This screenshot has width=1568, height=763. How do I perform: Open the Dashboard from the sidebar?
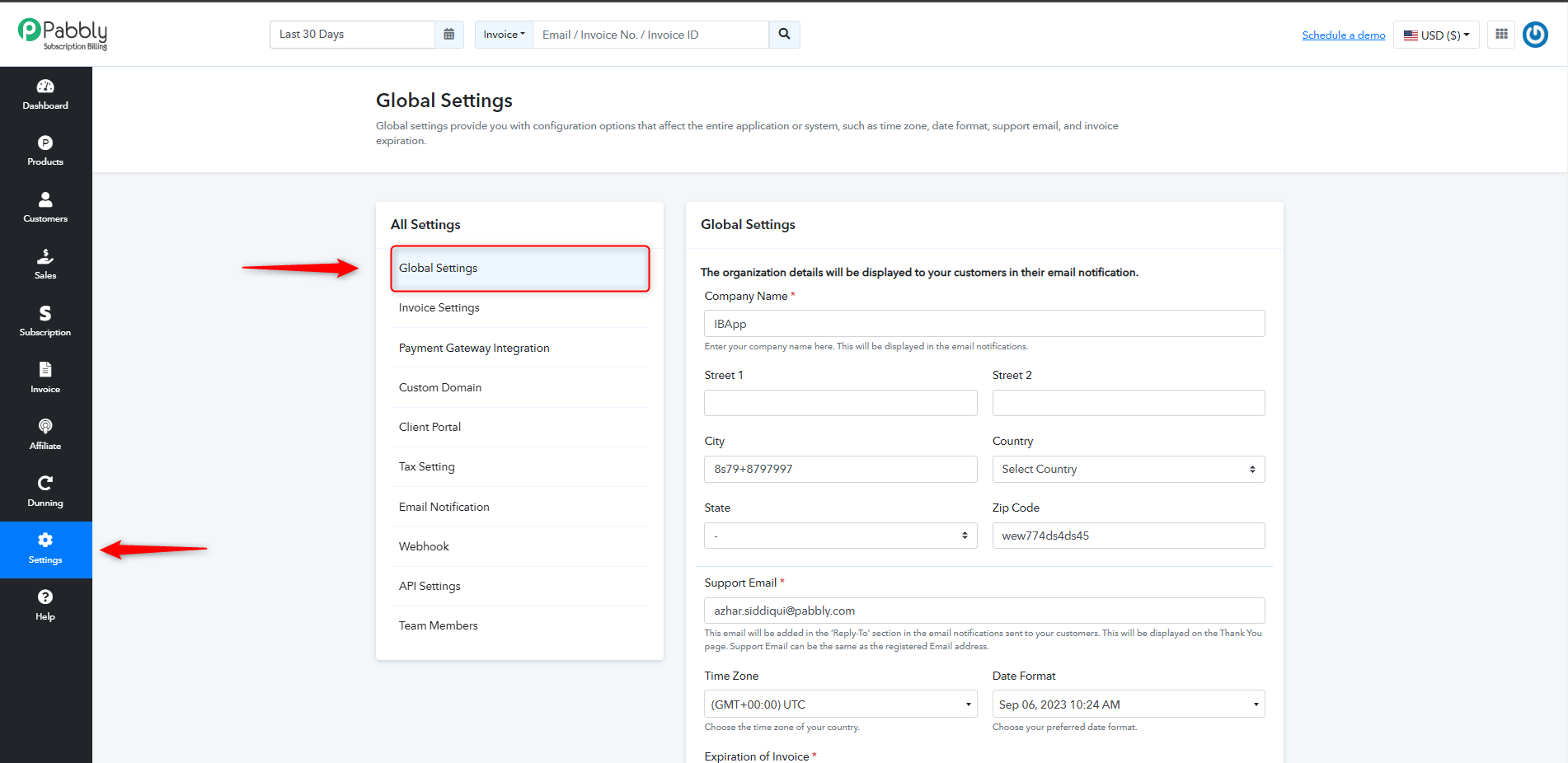click(45, 95)
